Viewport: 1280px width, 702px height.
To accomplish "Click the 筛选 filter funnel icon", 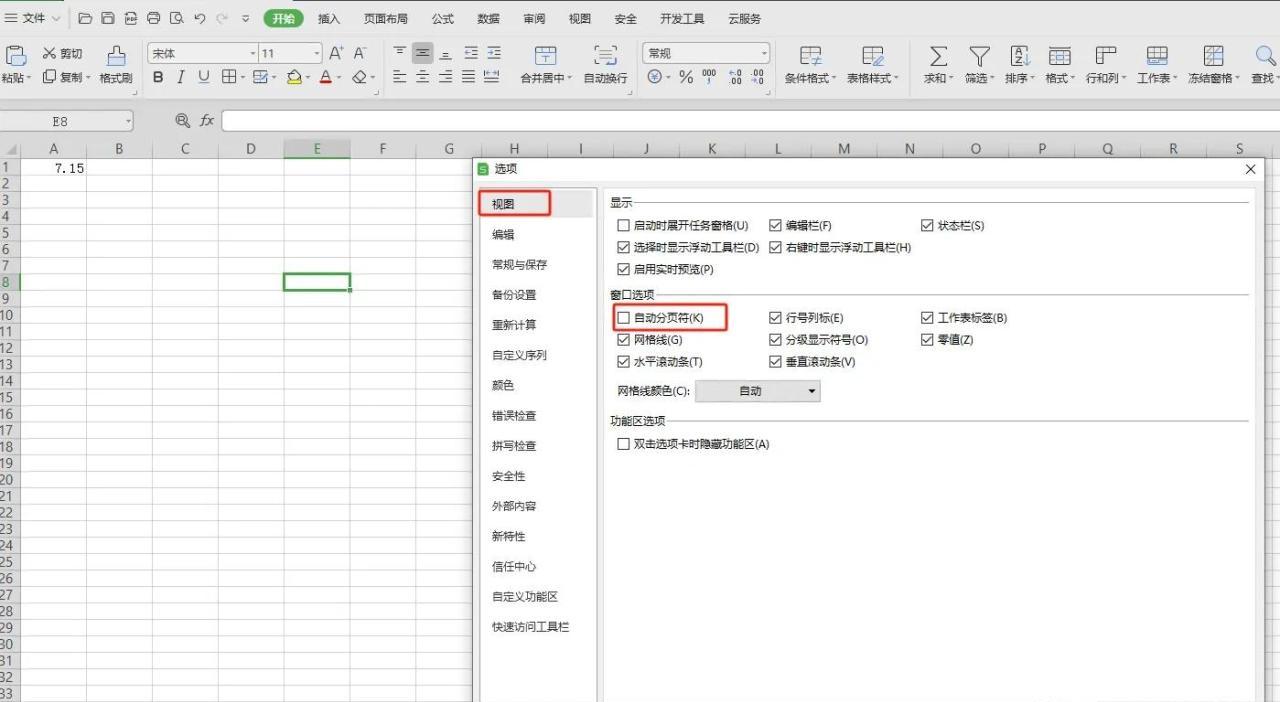I will [x=980, y=56].
